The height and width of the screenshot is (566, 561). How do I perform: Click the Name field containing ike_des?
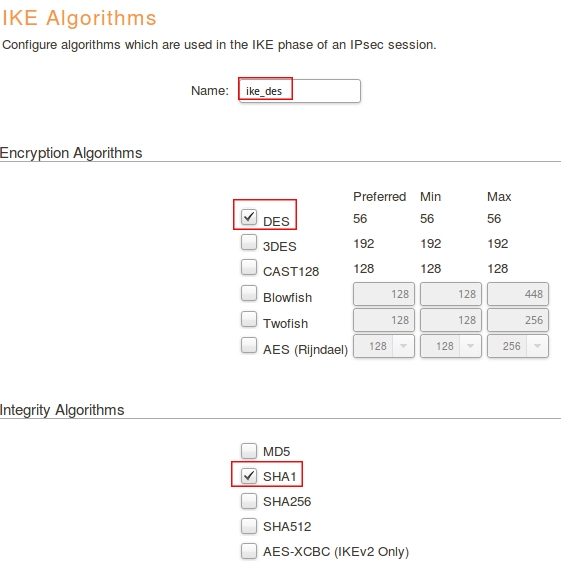300,91
